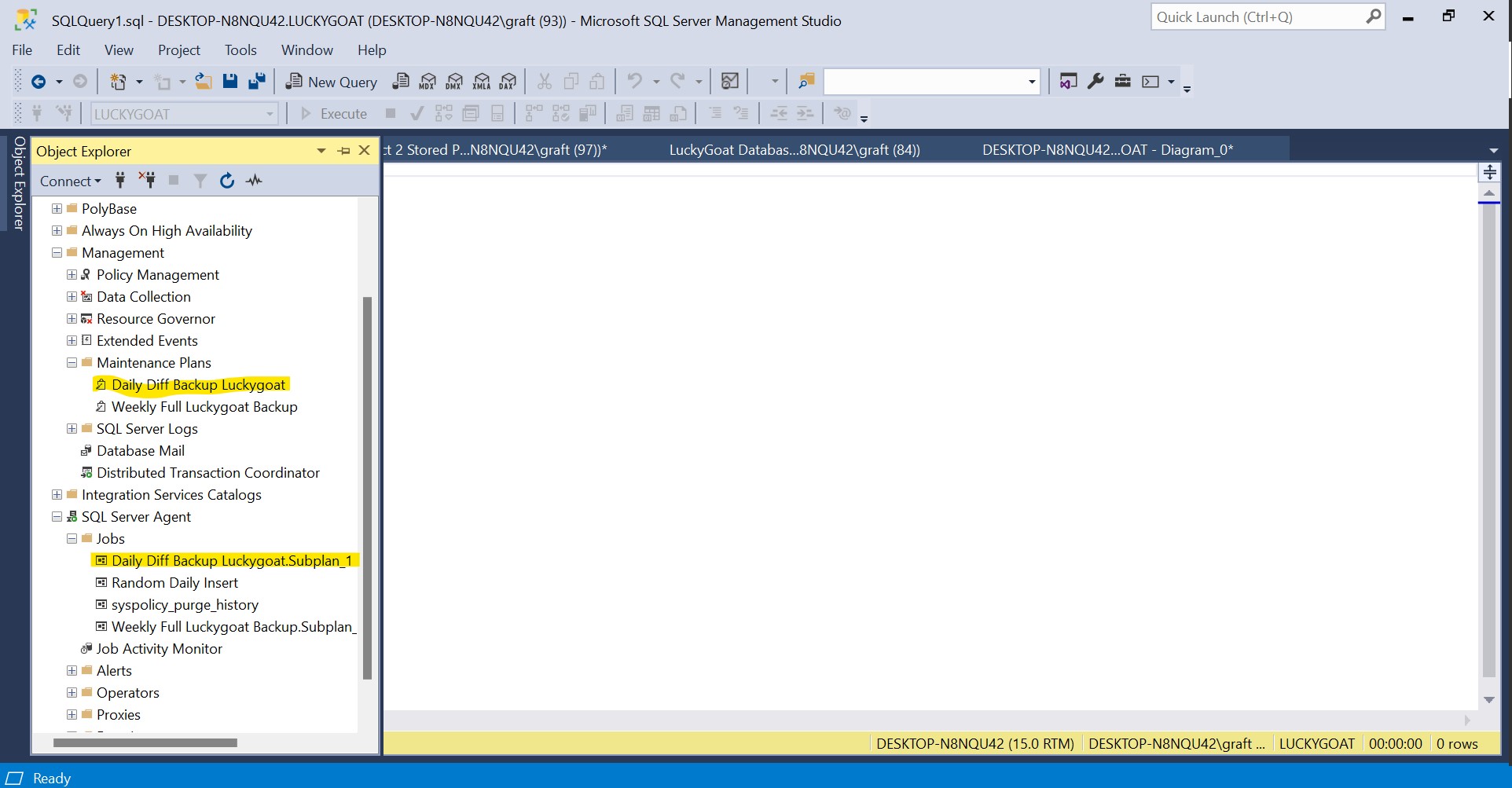Screen dimensions: 1512x788
Task: Click the Object Explorer filter icon
Action: [200, 181]
